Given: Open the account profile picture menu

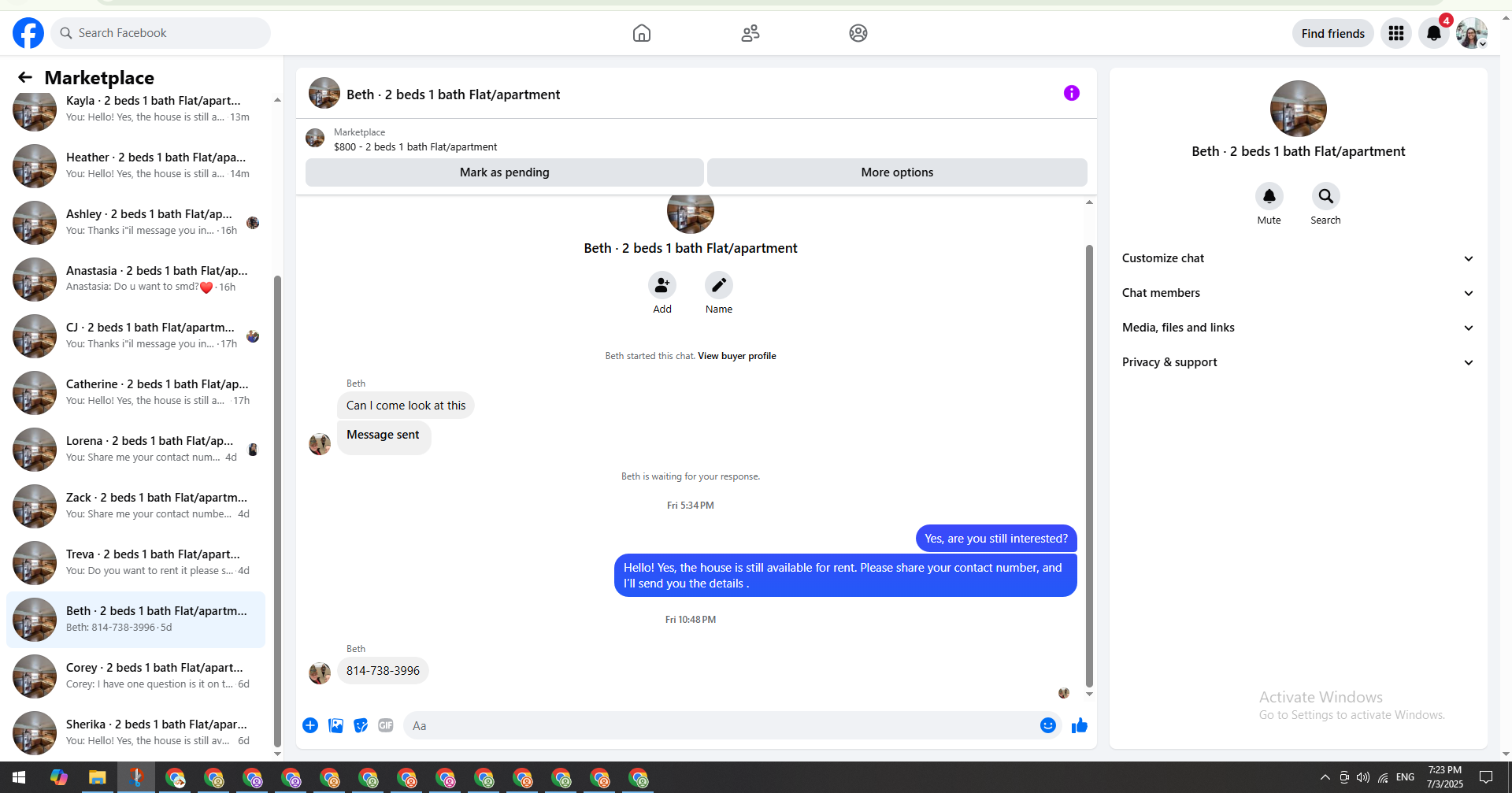Looking at the screenshot, I should point(1471,33).
